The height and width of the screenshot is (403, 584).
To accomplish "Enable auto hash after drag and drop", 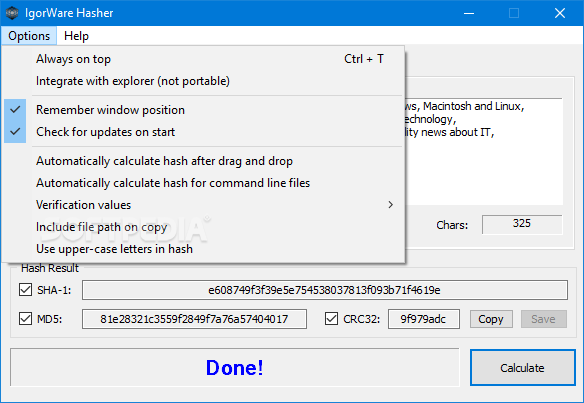I will coord(203,161).
